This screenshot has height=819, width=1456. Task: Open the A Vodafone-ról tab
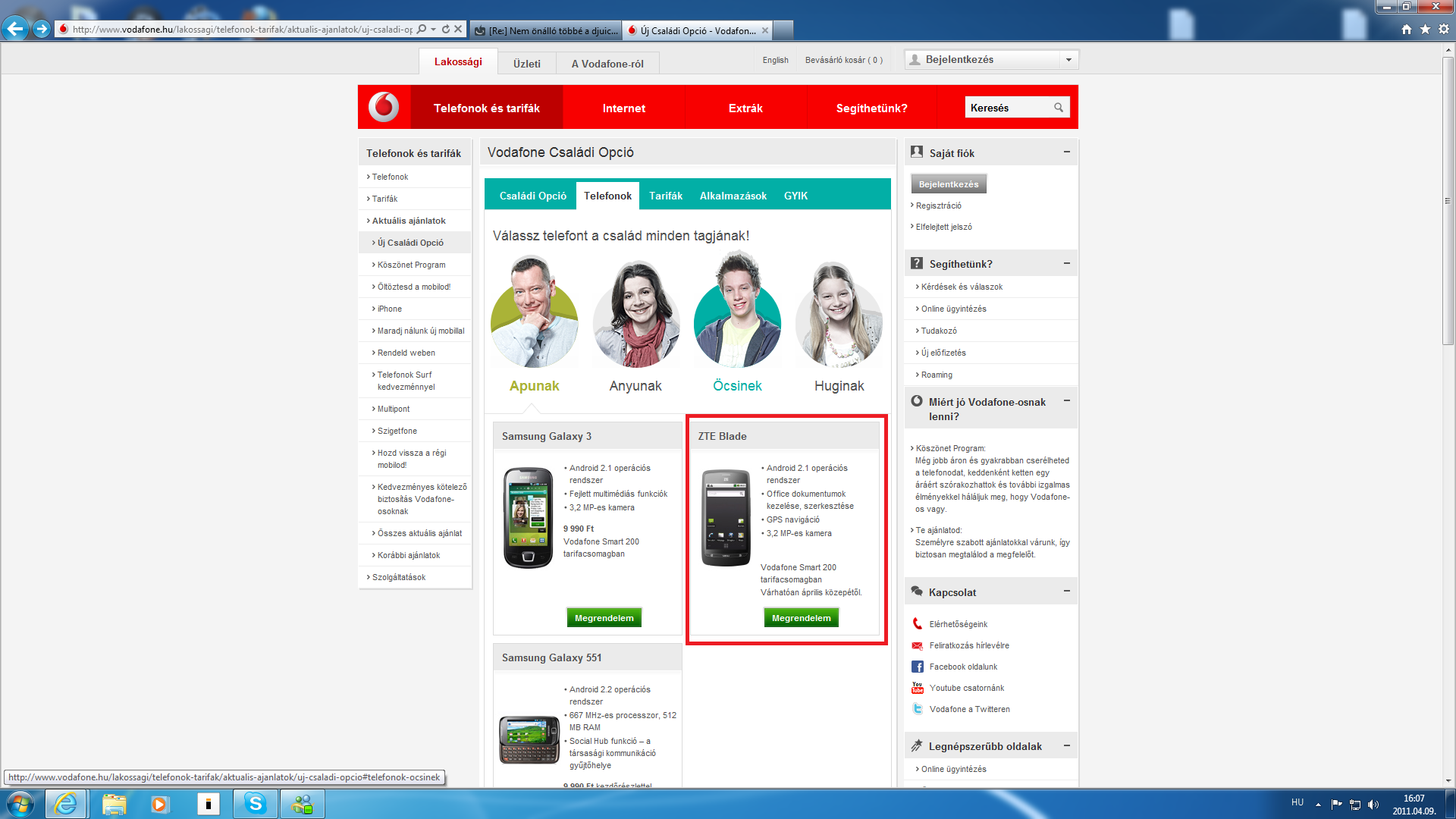(x=607, y=64)
